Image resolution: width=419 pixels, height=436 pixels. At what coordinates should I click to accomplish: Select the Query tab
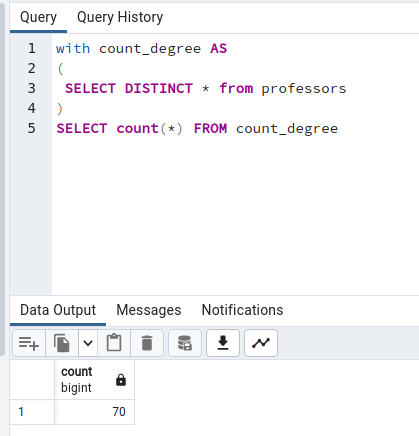point(38,17)
